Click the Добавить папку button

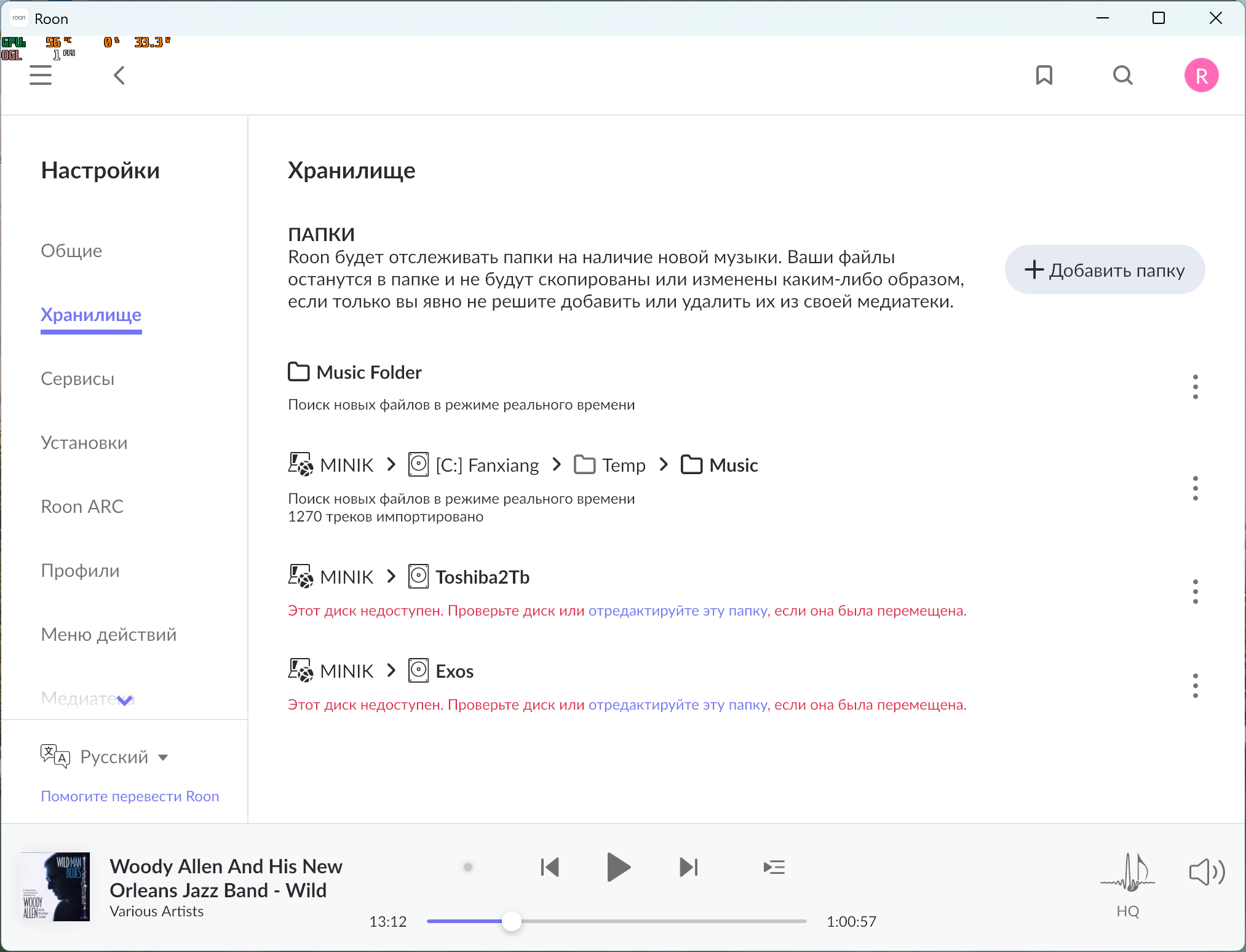[x=1105, y=270]
